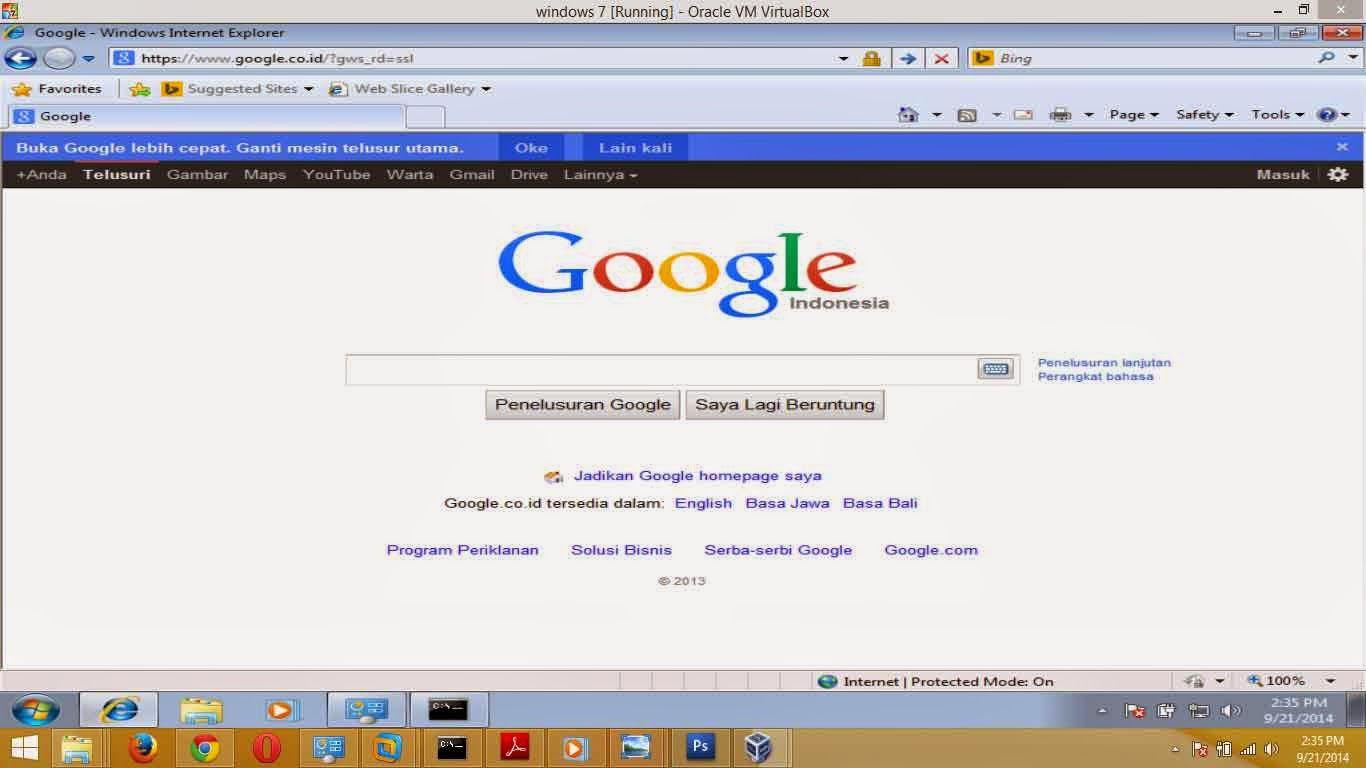Add page to Favorites bar star icon

click(140, 89)
